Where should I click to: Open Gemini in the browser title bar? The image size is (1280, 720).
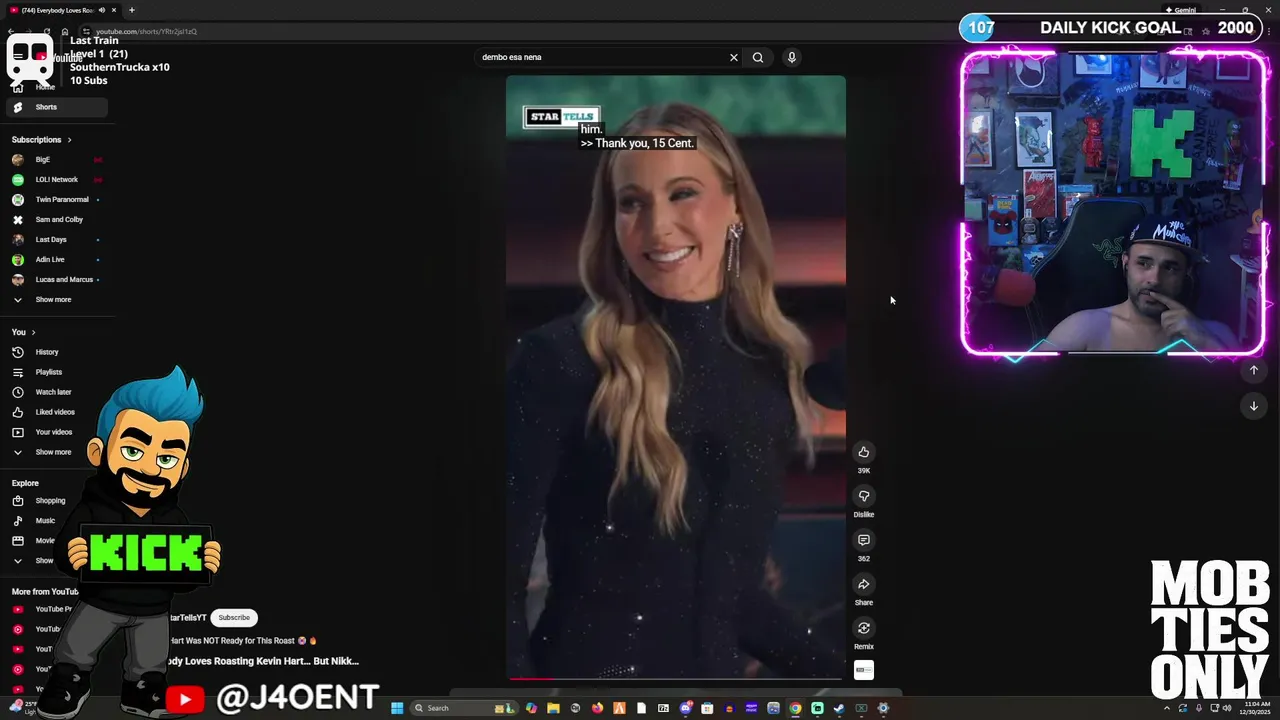click(x=1180, y=10)
